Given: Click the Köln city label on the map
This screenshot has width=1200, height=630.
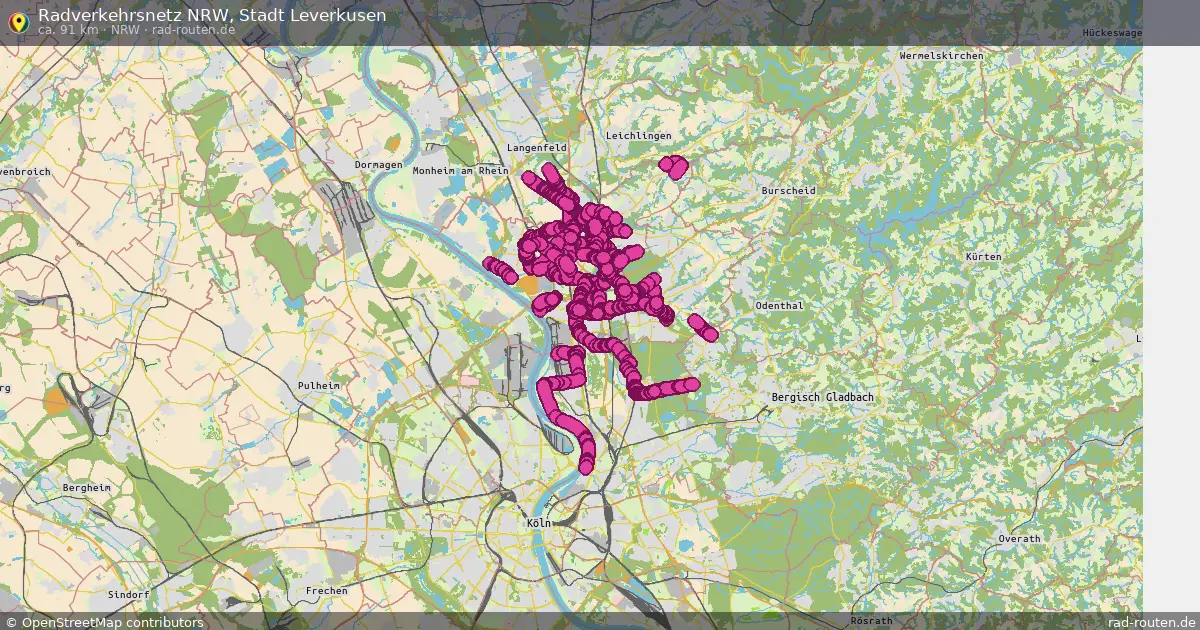Looking at the screenshot, I should tap(538, 523).
